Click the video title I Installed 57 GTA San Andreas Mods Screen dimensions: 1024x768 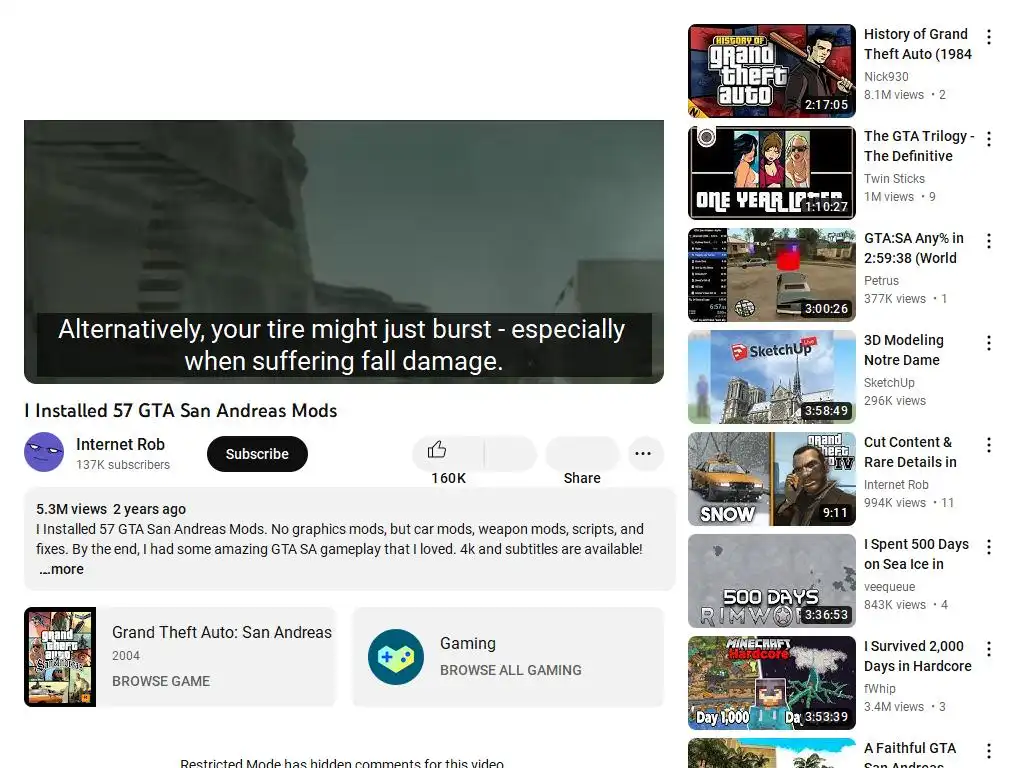coord(181,410)
